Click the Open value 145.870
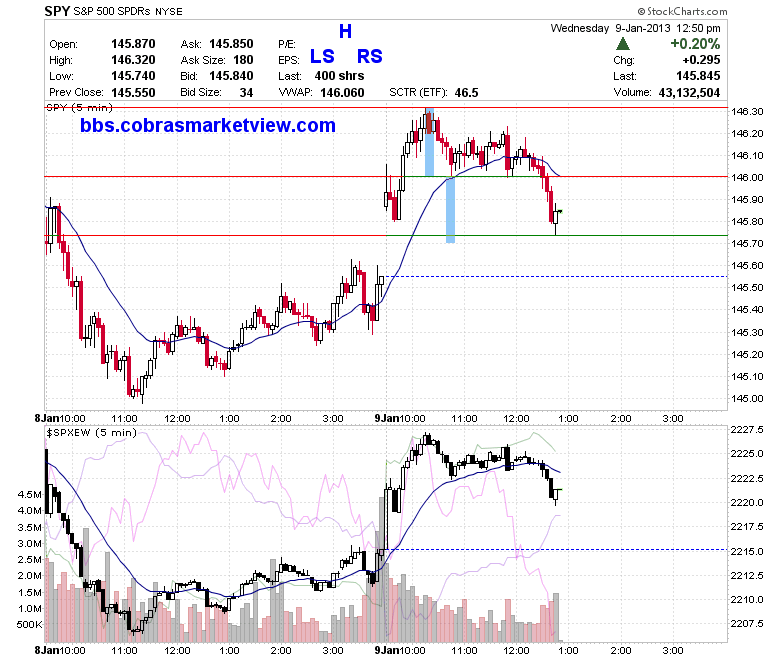 (x=133, y=44)
